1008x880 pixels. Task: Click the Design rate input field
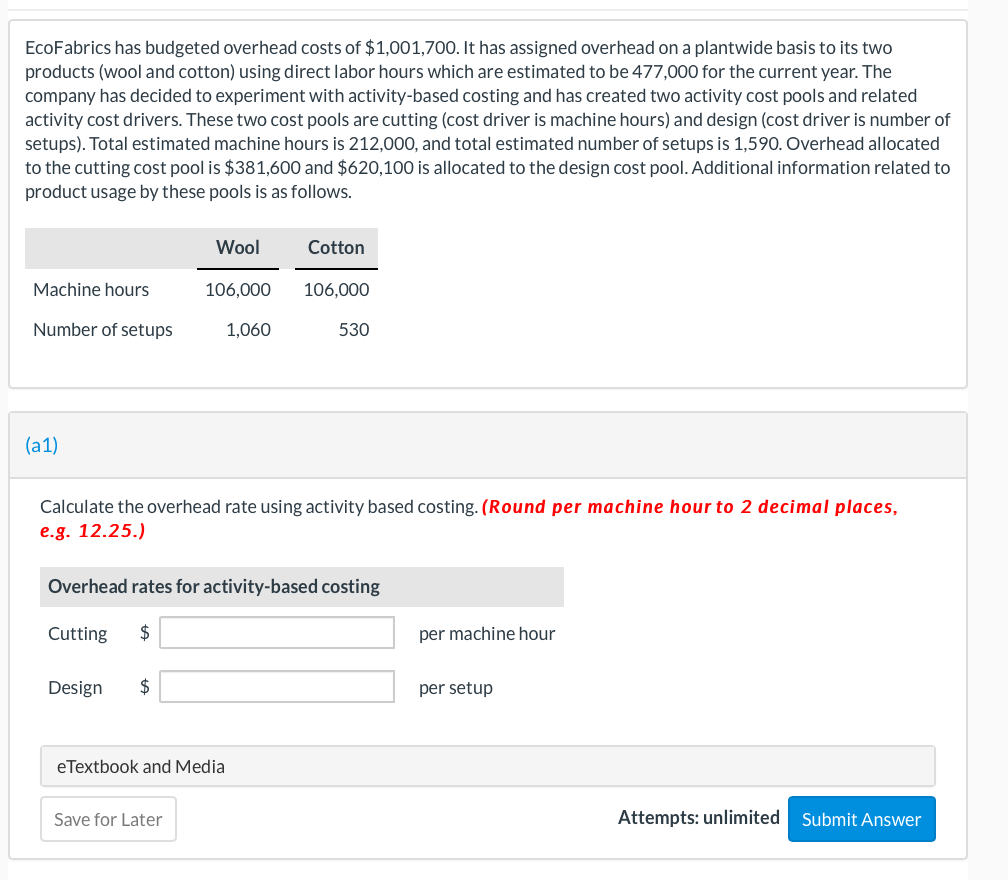[x=276, y=686]
